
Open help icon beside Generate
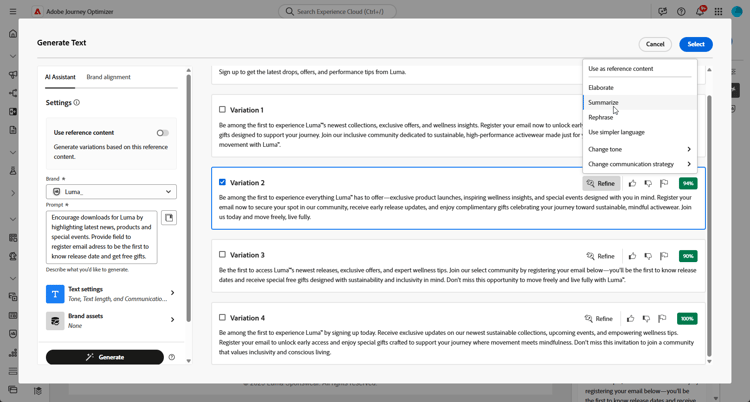coord(172,357)
